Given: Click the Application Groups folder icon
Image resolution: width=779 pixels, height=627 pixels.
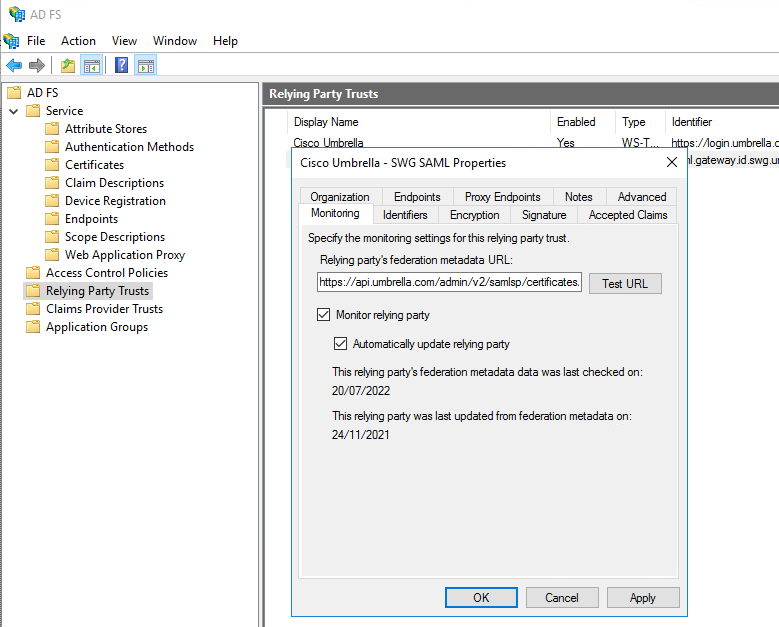Looking at the screenshot, I should pos(33,326).
